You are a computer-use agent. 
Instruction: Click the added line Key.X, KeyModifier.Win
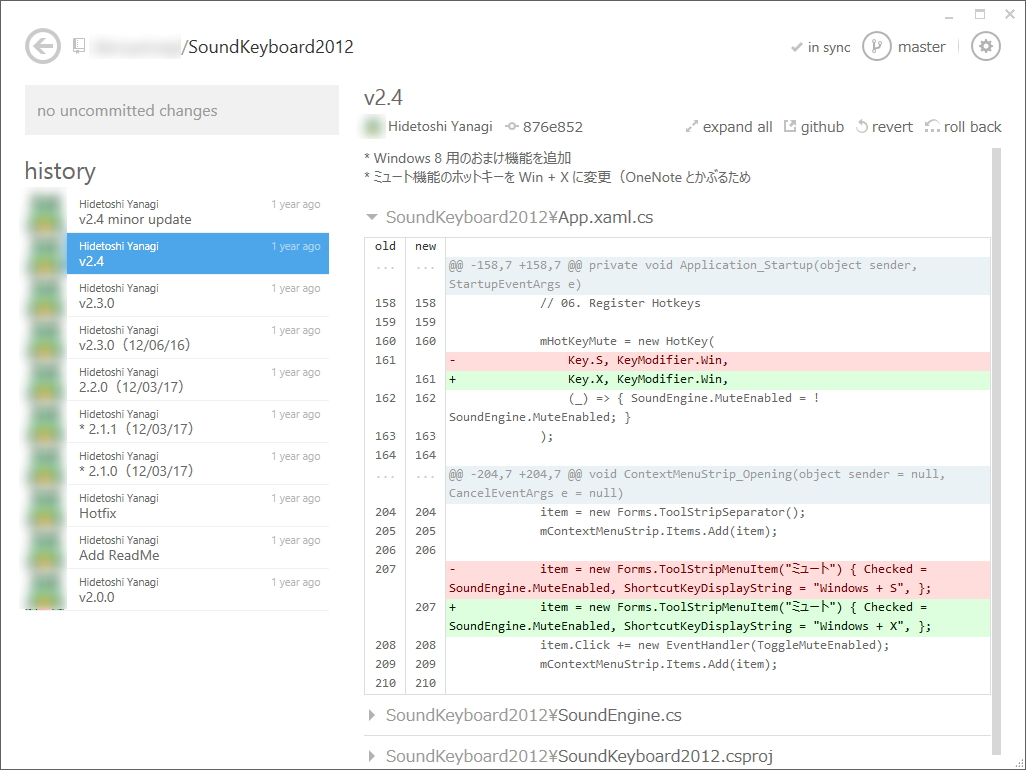[717, 379]
